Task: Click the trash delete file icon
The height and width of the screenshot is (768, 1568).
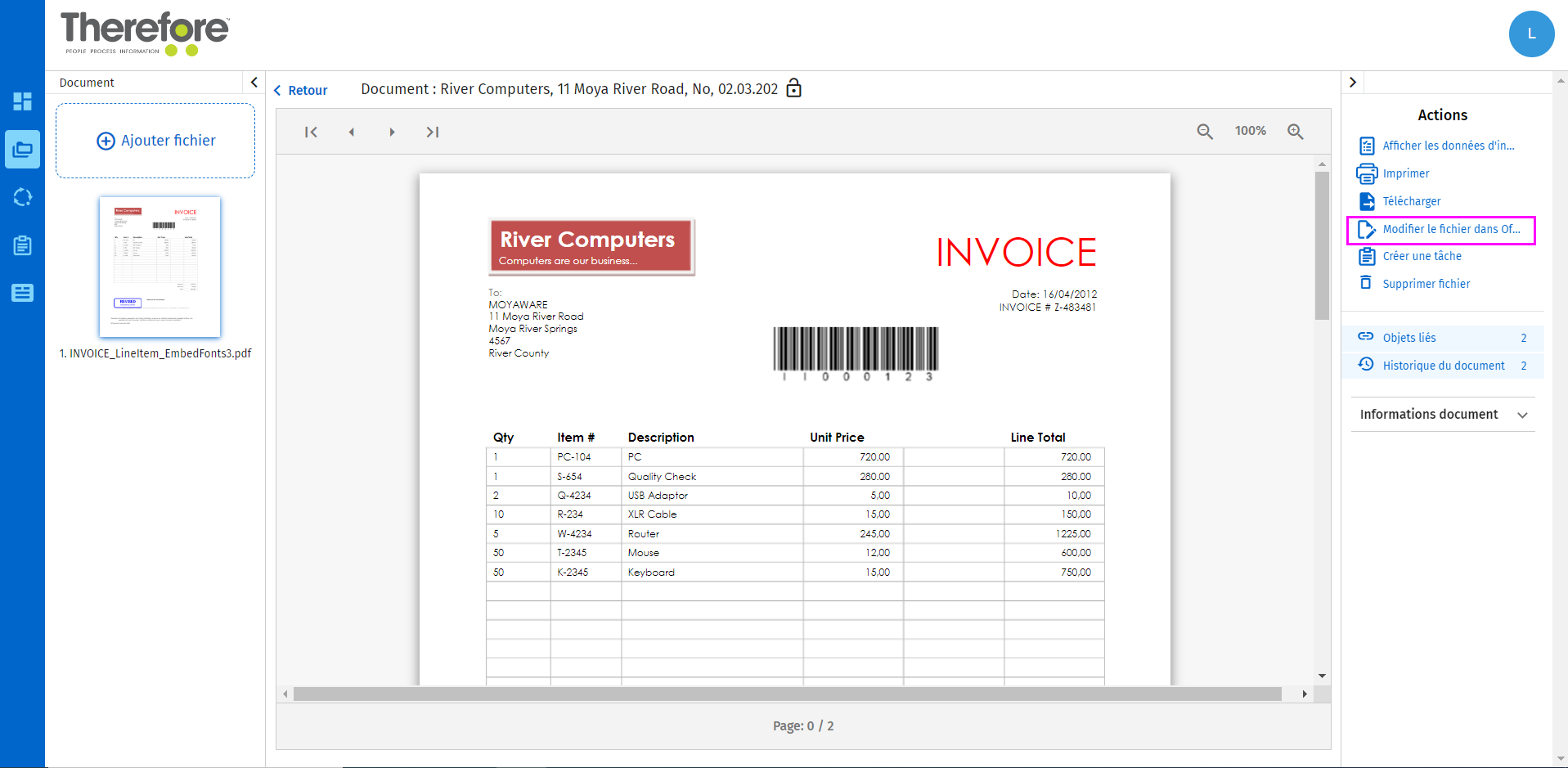Action: click(1366, 282)
